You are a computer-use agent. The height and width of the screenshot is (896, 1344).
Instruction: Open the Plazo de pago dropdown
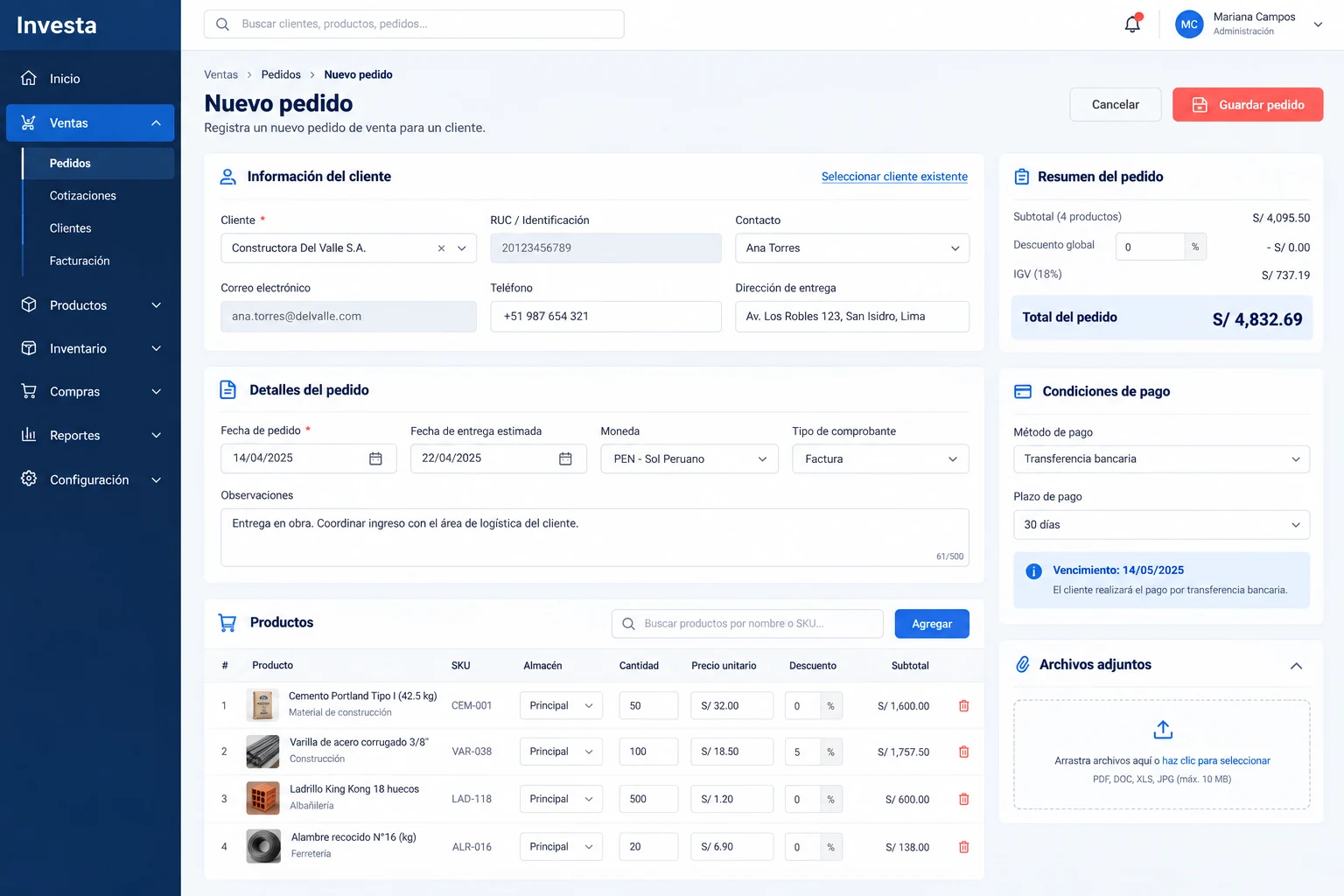1161,525
